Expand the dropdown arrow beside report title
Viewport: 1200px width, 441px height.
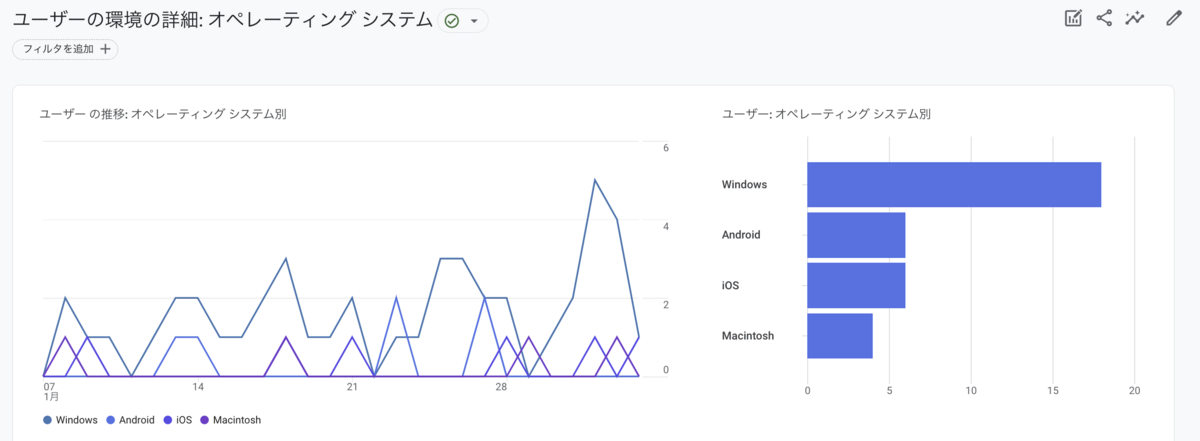(x=474, y=21)
